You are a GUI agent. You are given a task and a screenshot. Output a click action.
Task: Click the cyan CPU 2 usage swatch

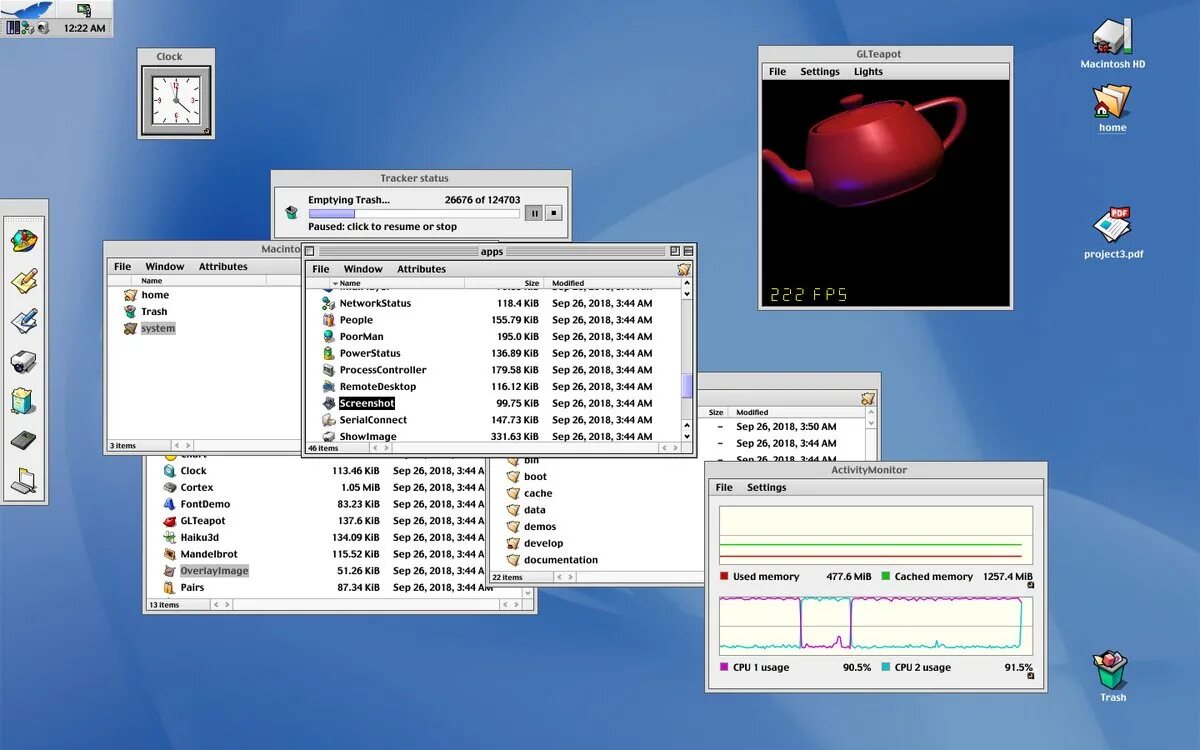[886, 667]
